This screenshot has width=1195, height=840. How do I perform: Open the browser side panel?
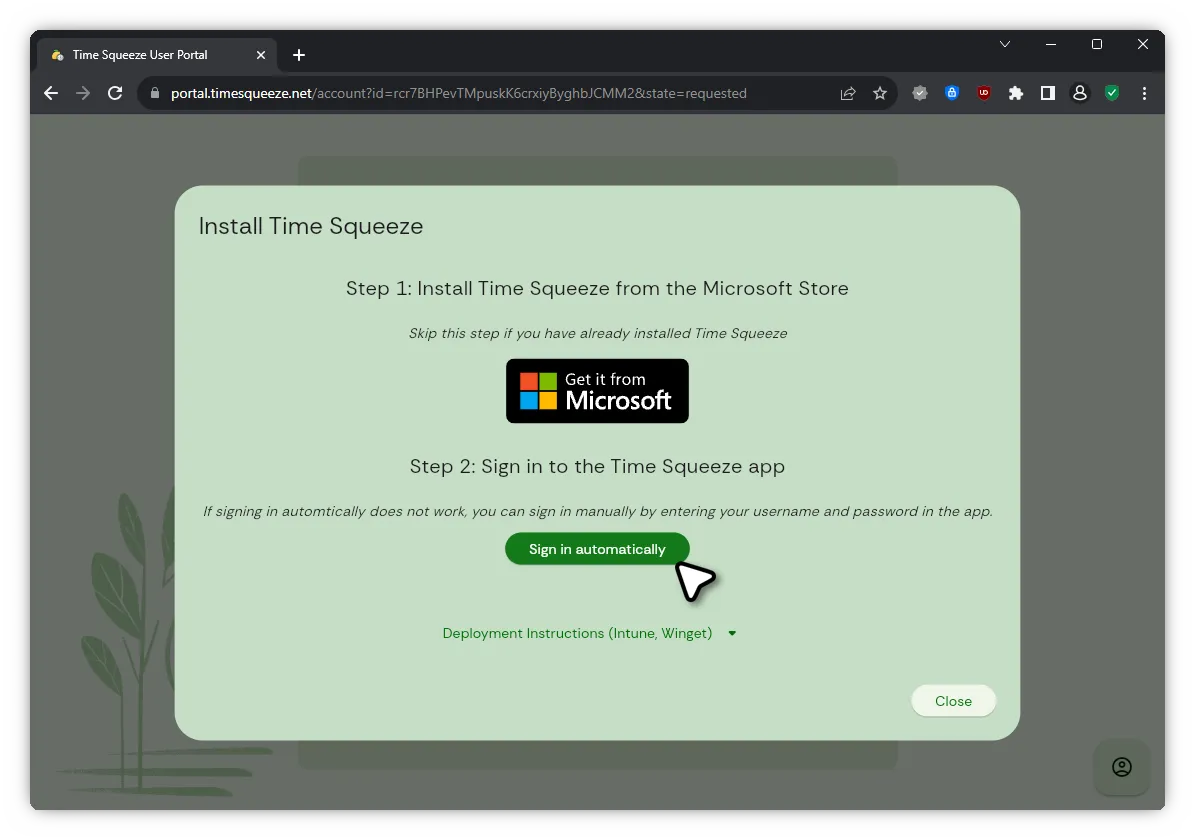(1048, 93)
